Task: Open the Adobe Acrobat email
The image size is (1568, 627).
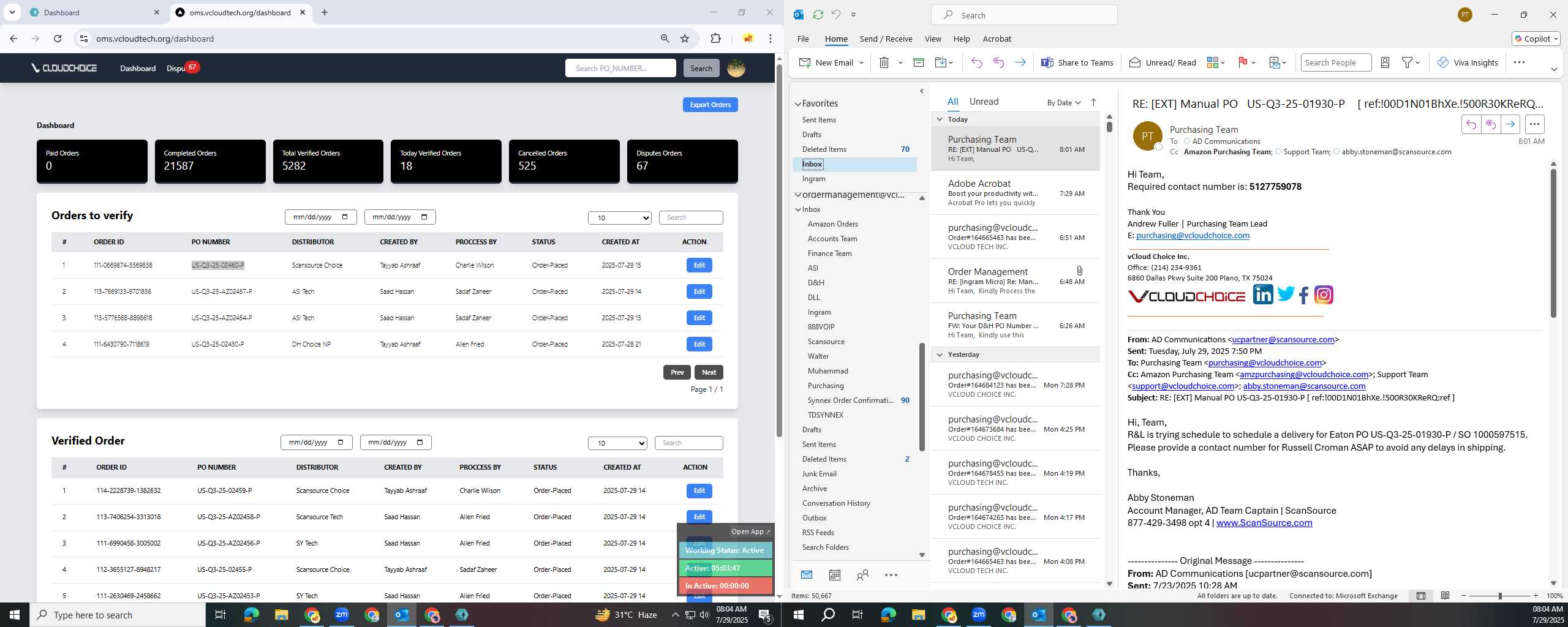Action: point(1016,193)
